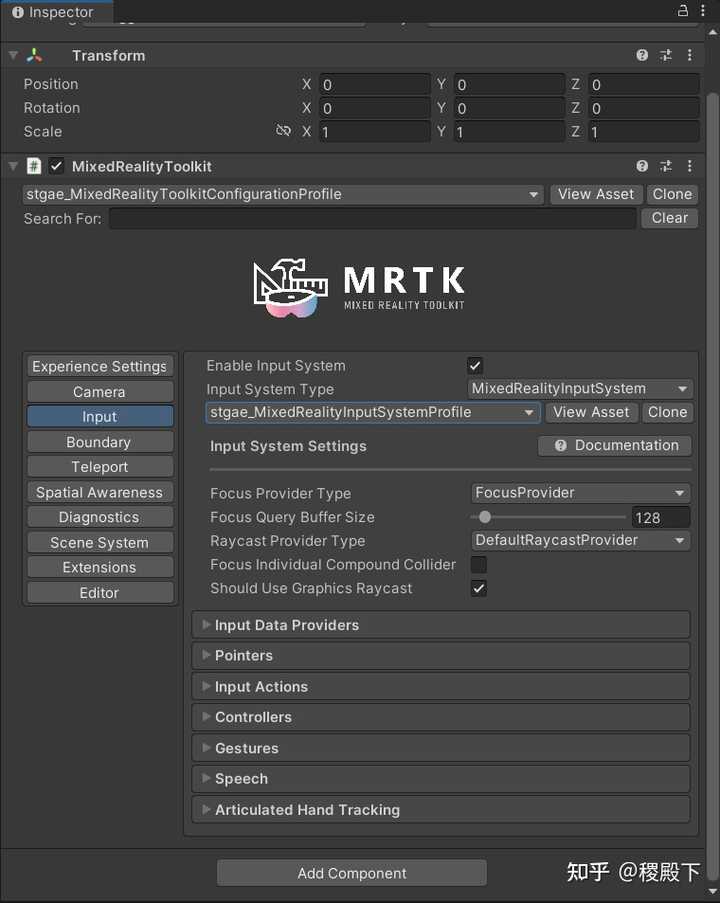Open MixedRealityToolkit presets icon
This screenshot has width=720, height=903.
point(666,166)
